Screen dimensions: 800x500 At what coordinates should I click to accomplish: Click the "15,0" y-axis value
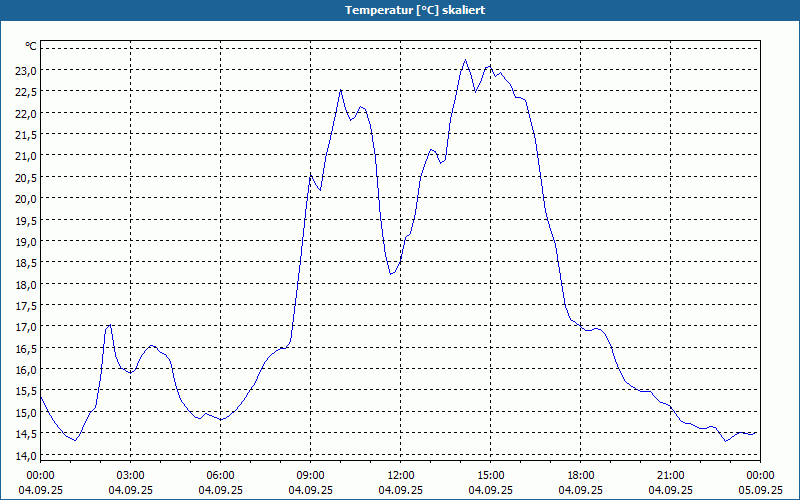[26, 413]
